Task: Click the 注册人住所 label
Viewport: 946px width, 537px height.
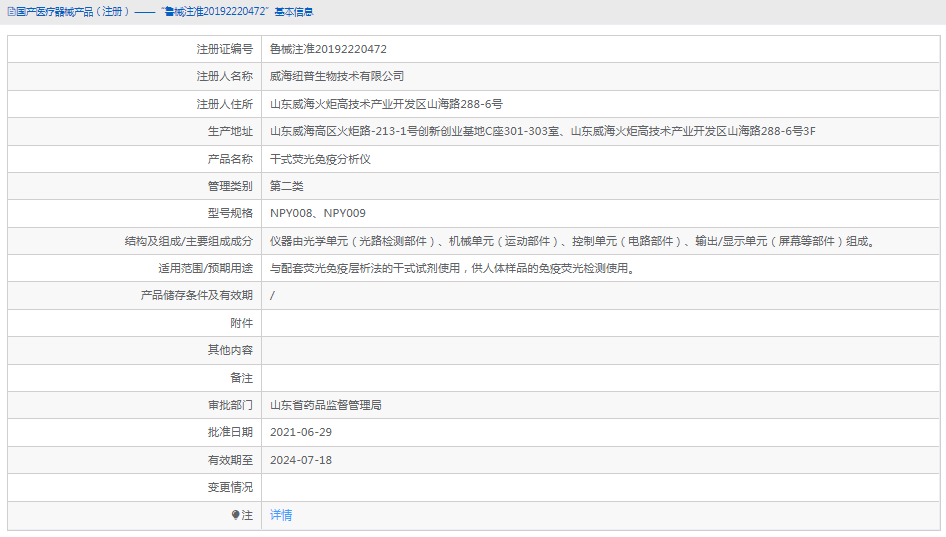Action: [x=224, y=104]
